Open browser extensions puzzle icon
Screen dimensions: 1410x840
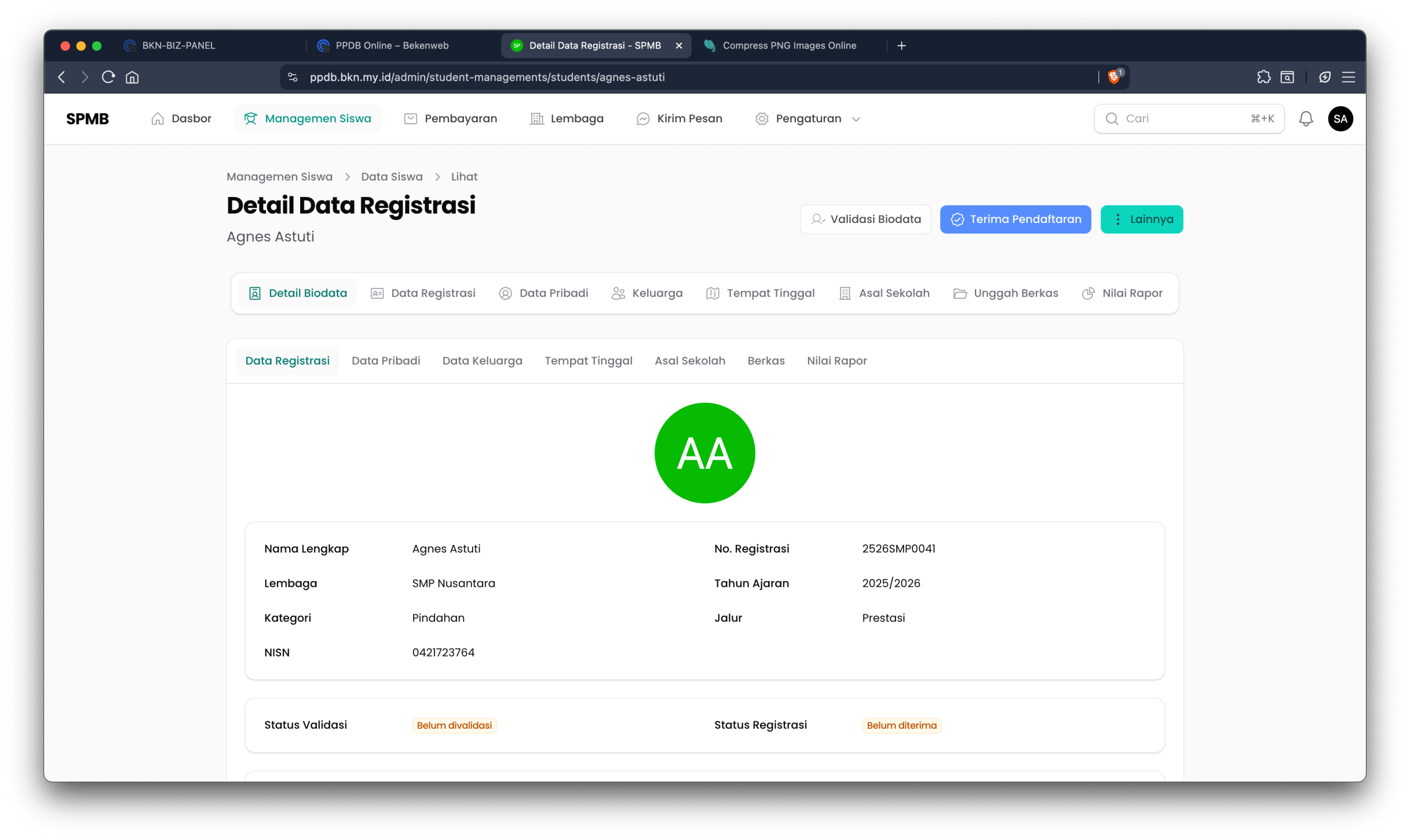[1263, 77]
